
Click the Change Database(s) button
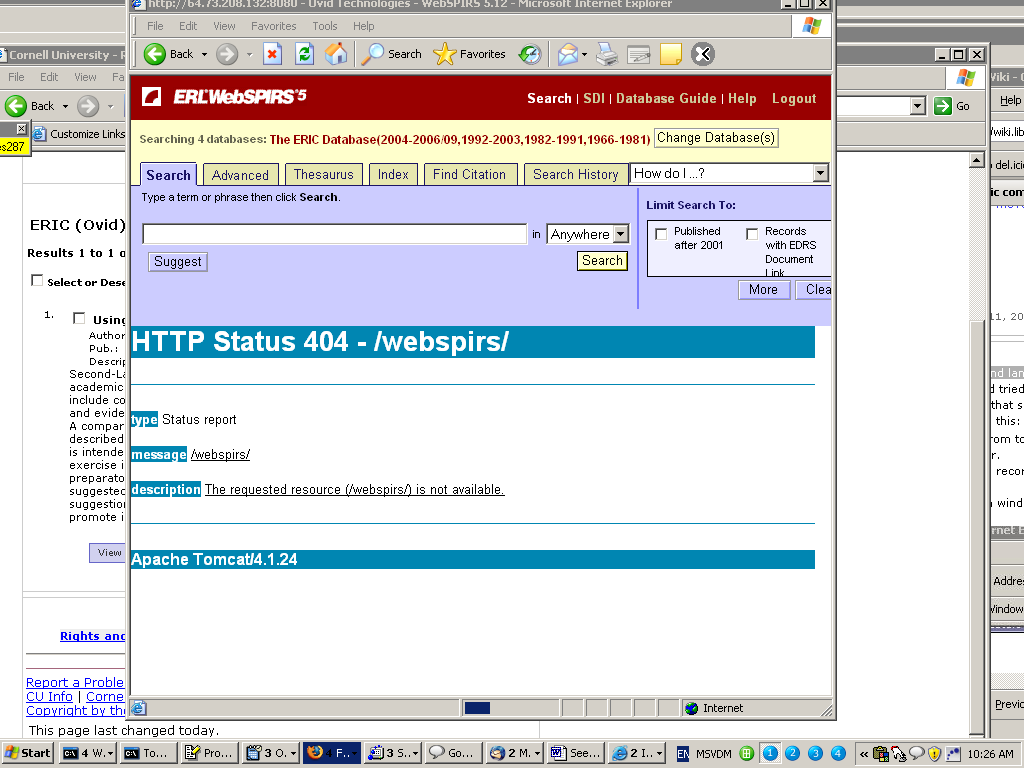click(716, 138)
